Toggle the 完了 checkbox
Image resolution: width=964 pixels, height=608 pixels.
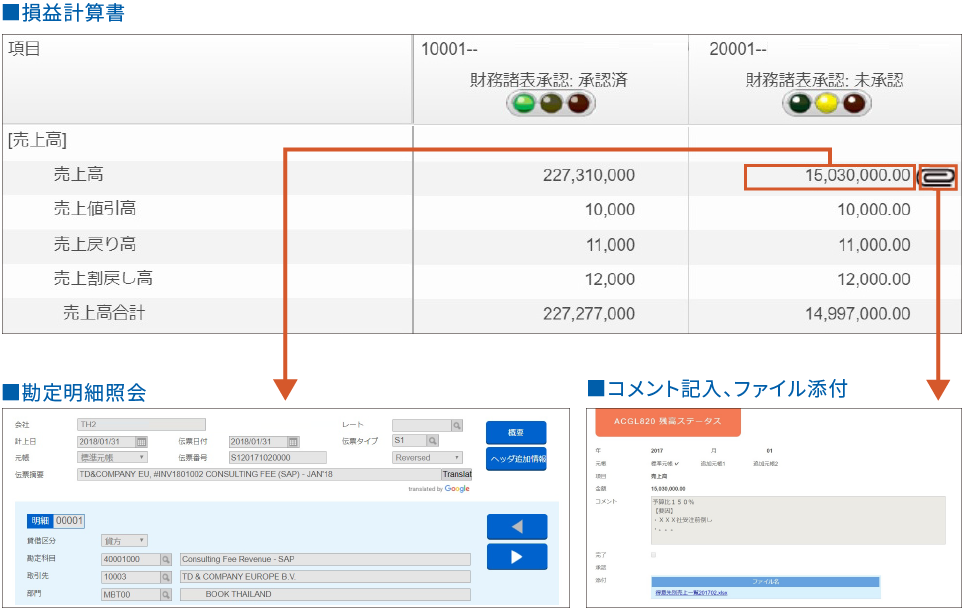(x=653, y=554)
